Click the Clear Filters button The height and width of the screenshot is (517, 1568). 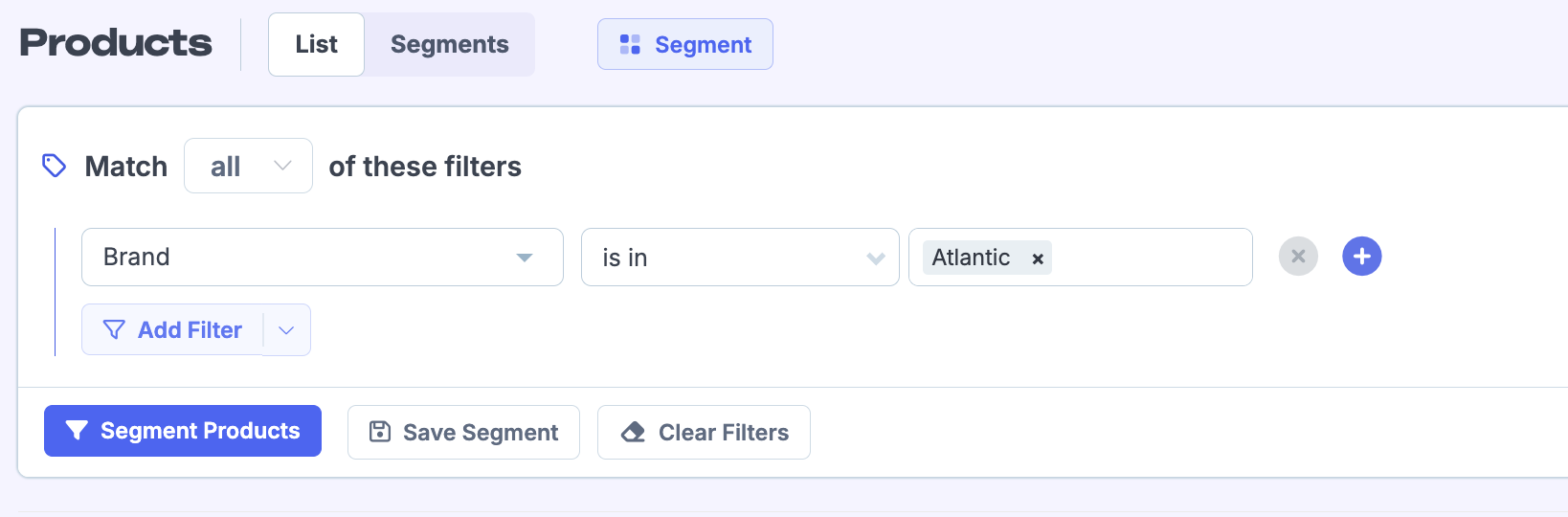[704, 433]
